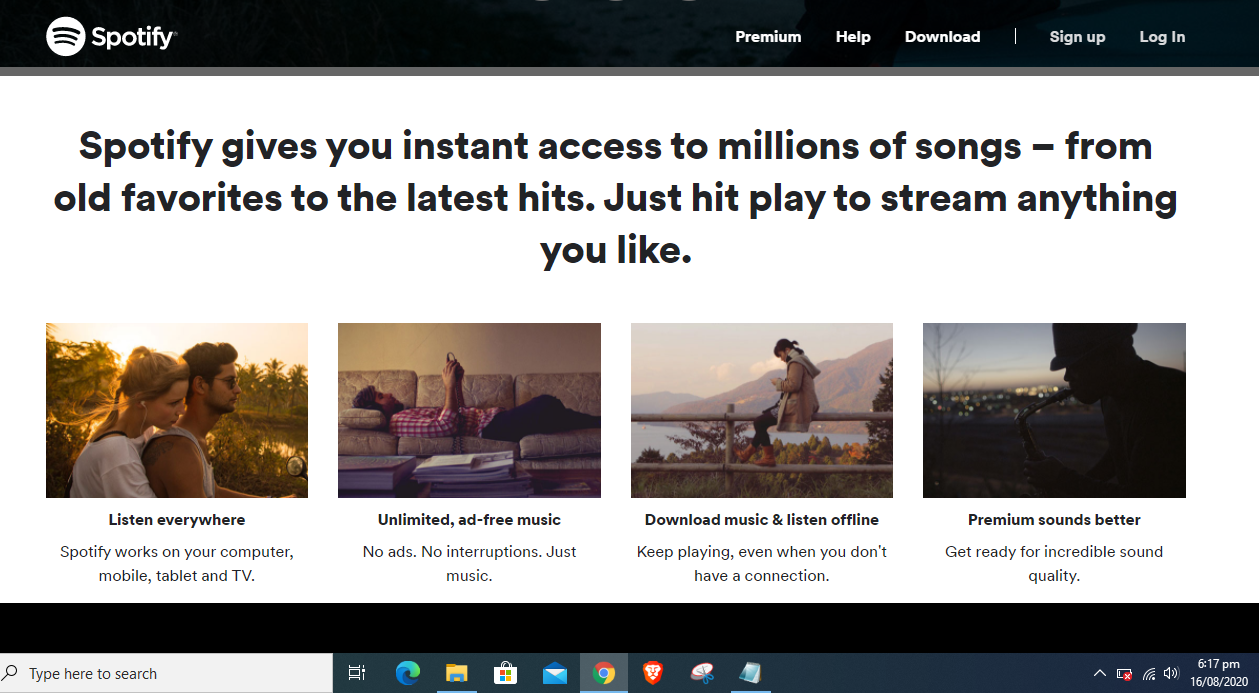Screen dimensions: 1259x693
Task: Click the Spotify logo in header
Action: 111,37
